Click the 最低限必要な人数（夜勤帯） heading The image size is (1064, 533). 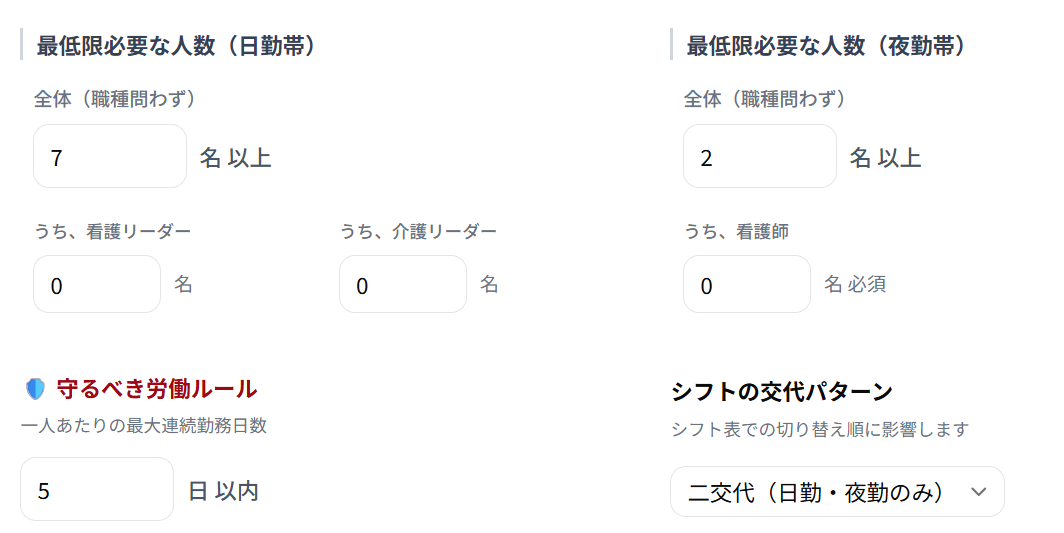pos(825,46)
